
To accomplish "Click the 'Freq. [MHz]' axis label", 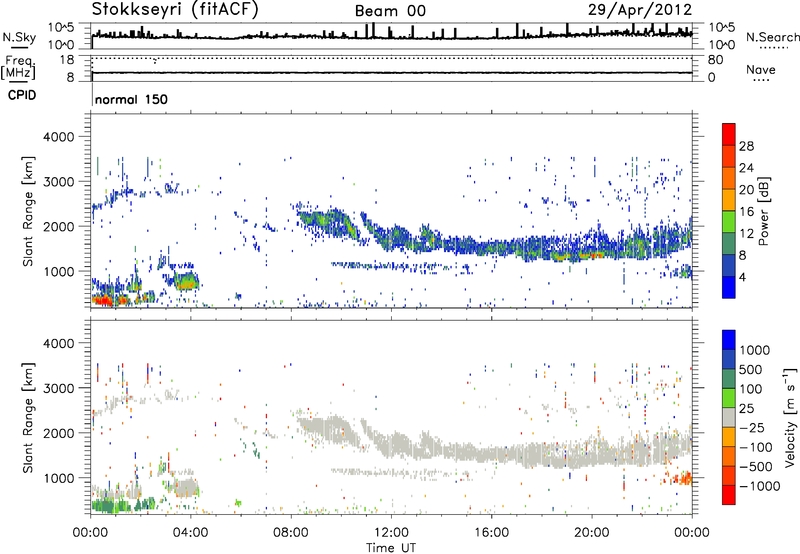I will (x=18, y=68).
